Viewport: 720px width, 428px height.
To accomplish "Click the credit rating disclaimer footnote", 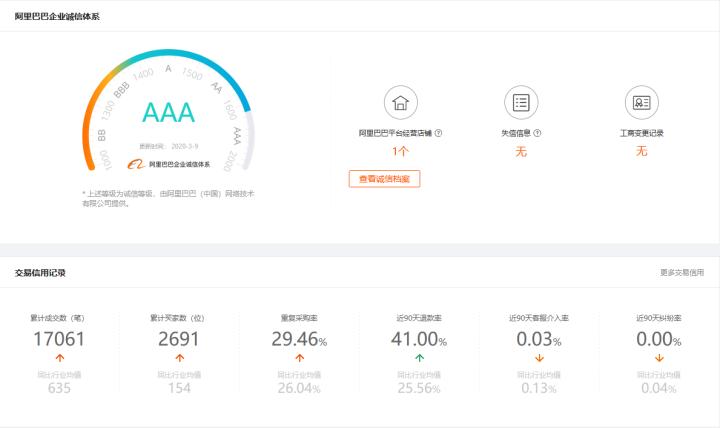I will (168, 198).
